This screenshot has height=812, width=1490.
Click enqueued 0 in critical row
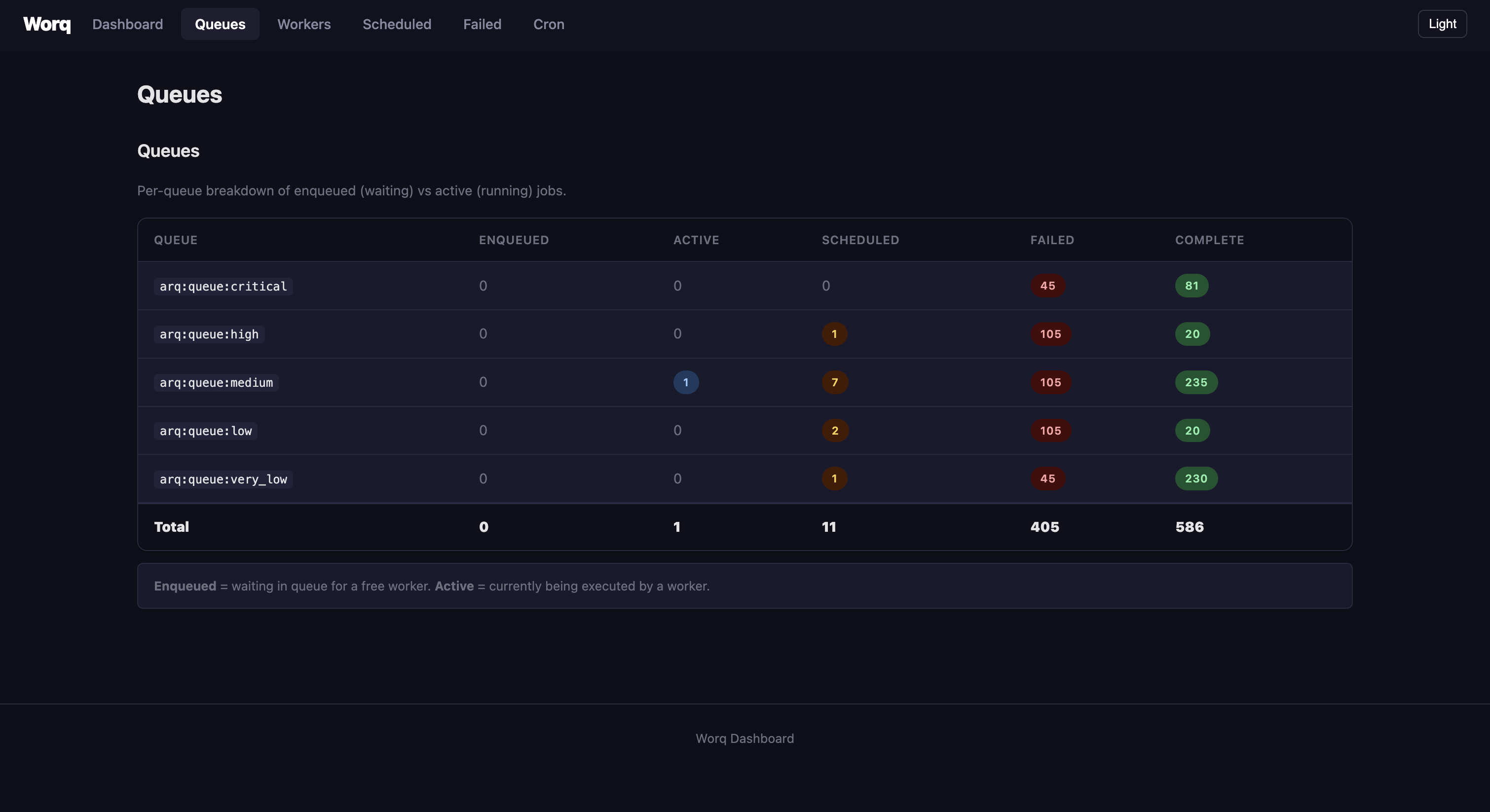(483, 286)
